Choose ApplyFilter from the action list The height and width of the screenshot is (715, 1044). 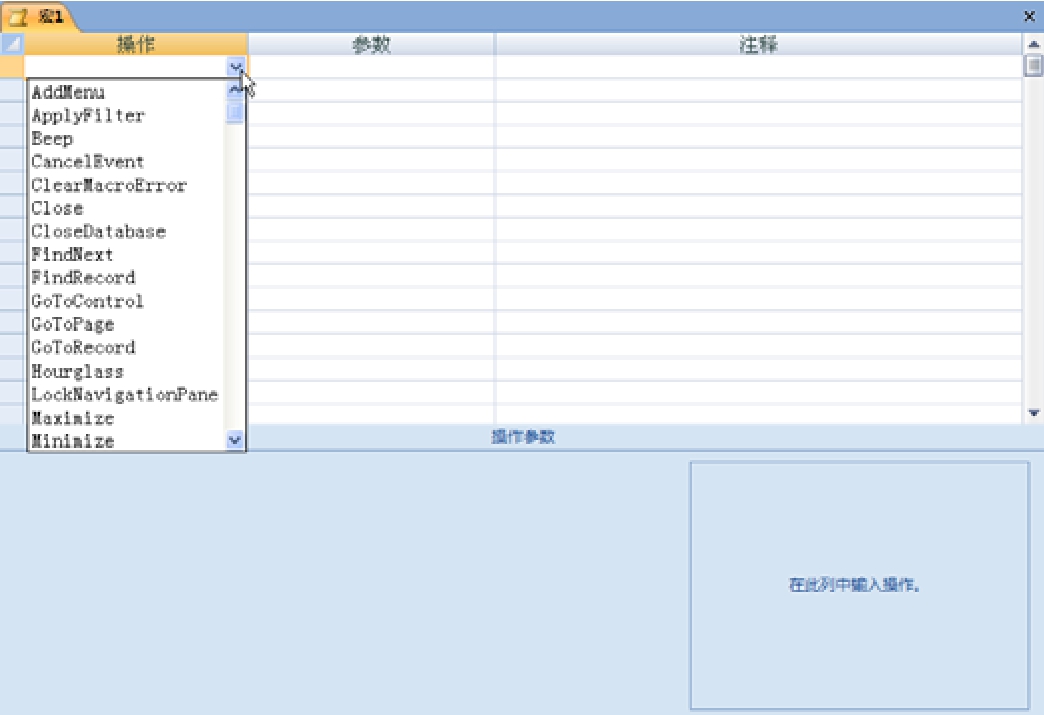click(x=88, y=115)
